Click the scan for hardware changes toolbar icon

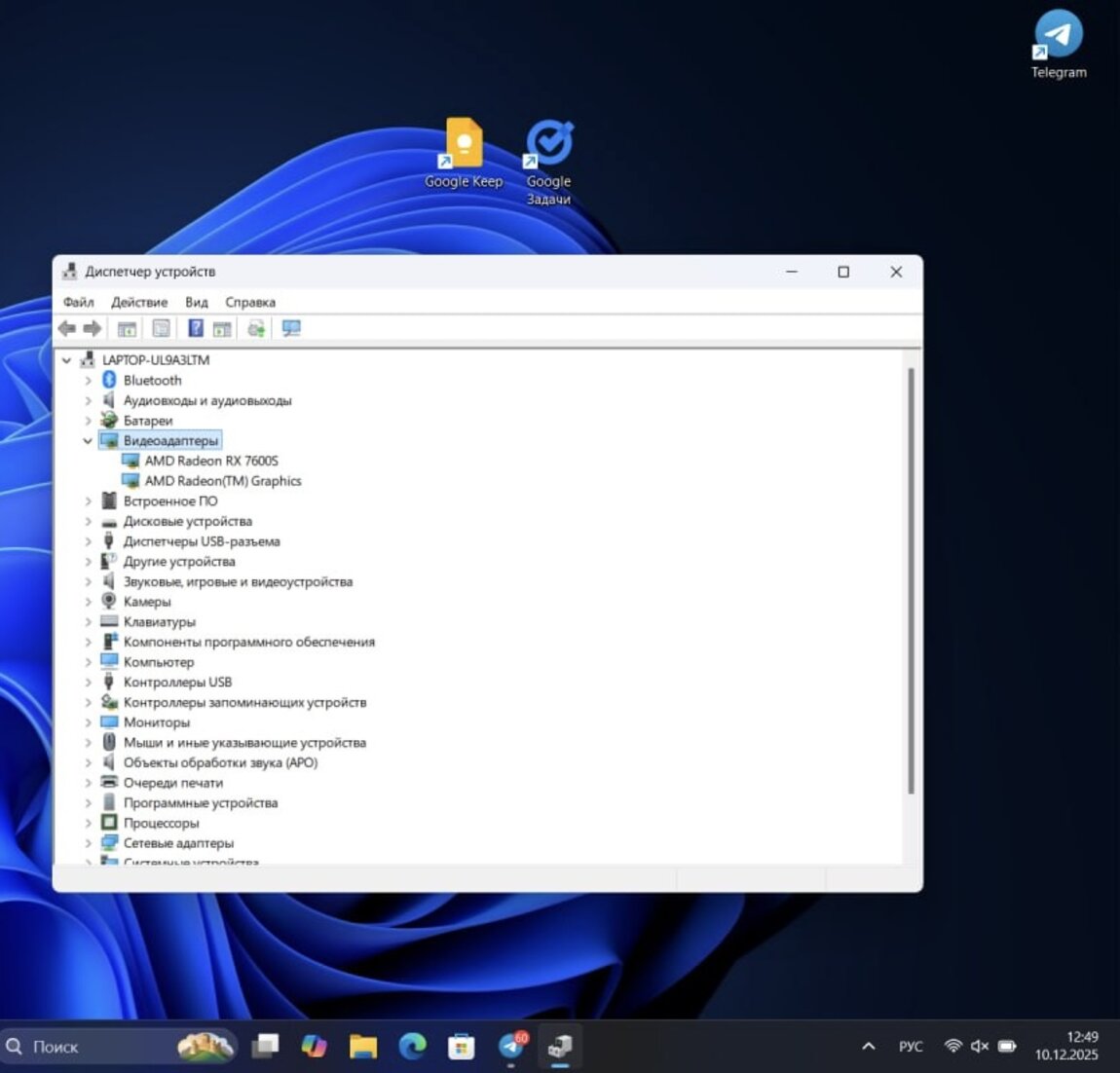click(x=291, y=329)
